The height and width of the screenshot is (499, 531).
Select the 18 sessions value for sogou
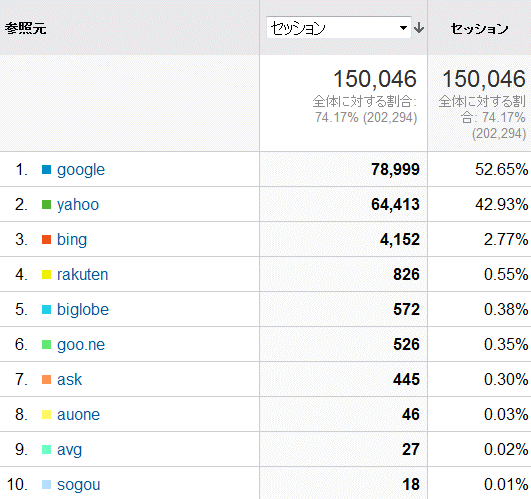click(x=411, y=484)
